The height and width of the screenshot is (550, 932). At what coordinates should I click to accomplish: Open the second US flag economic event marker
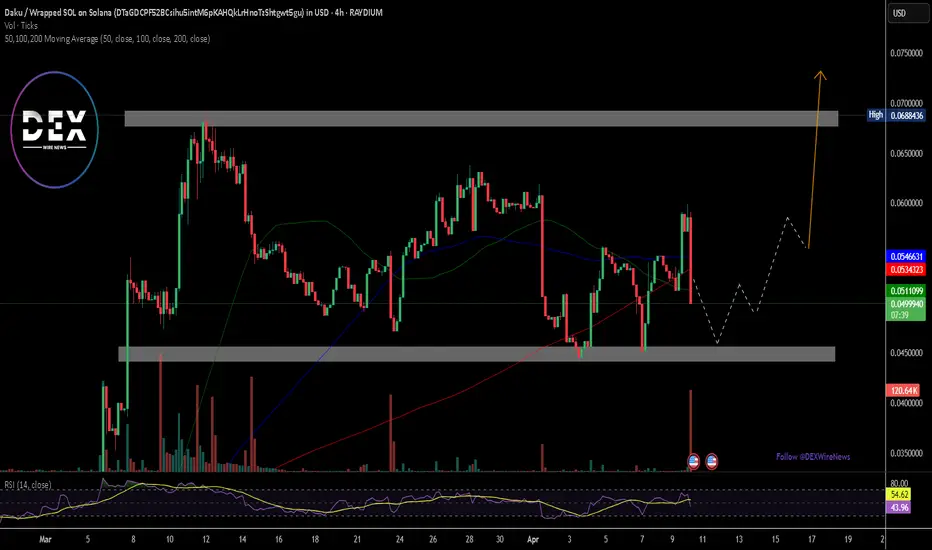pos(711,461)
